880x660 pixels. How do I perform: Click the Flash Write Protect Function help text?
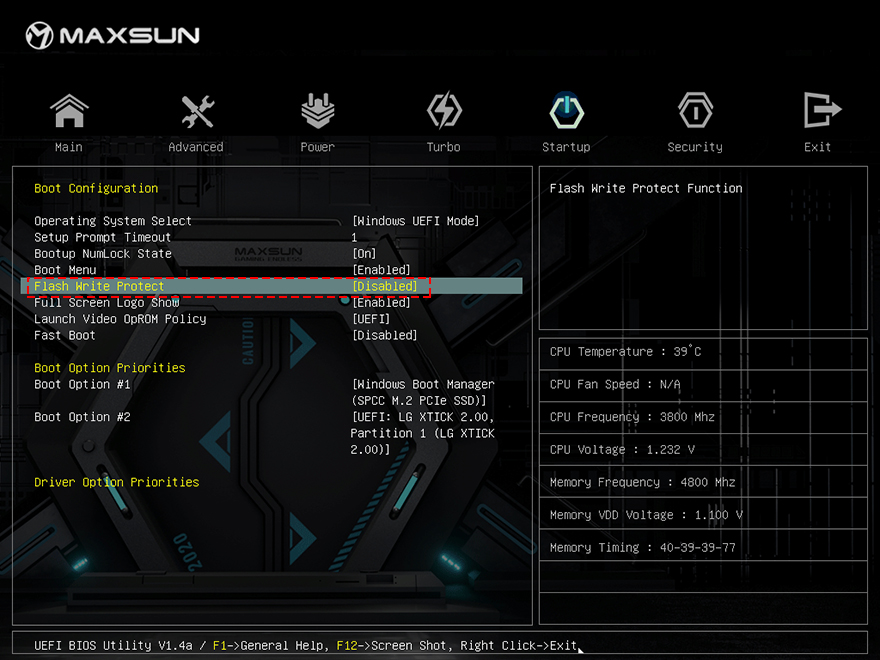[646, 189]
